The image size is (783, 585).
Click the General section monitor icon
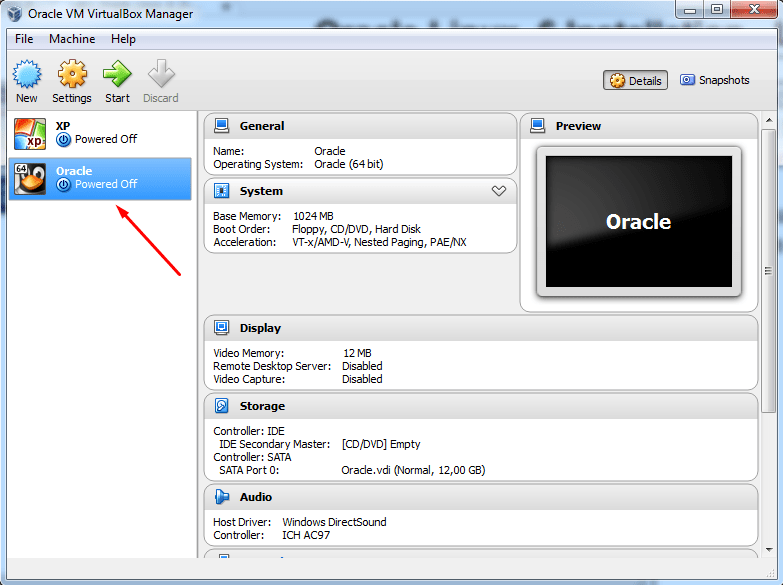point(221,126)
